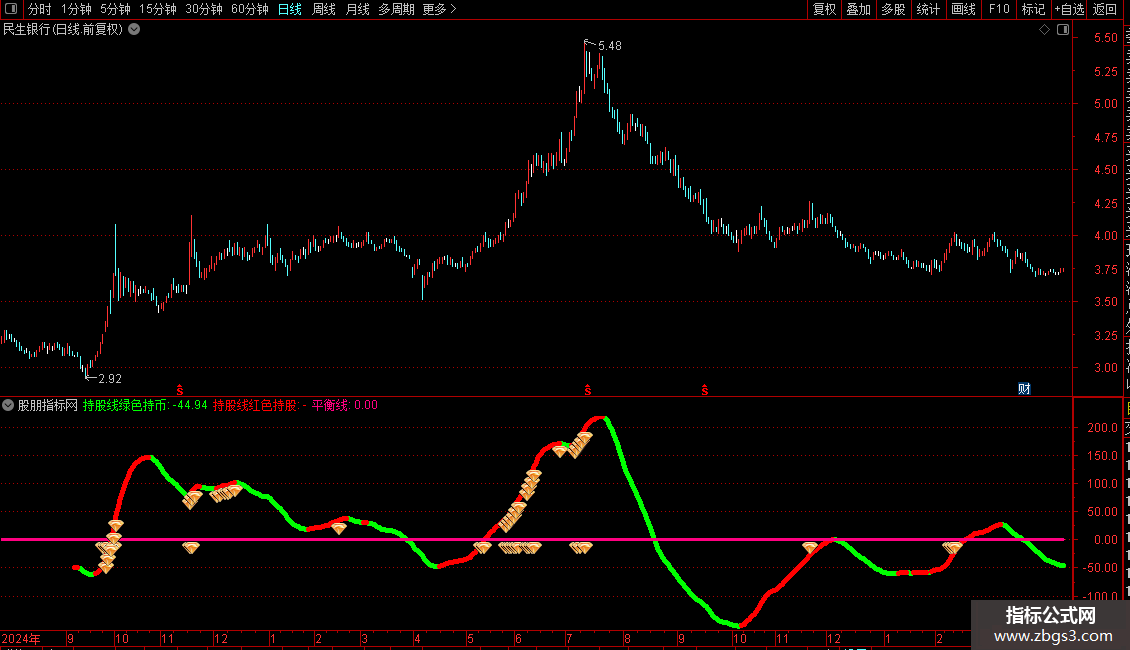Switch to 月线 monthly chart
This screenshot has height=650, width=1130.
click(357, 9)
